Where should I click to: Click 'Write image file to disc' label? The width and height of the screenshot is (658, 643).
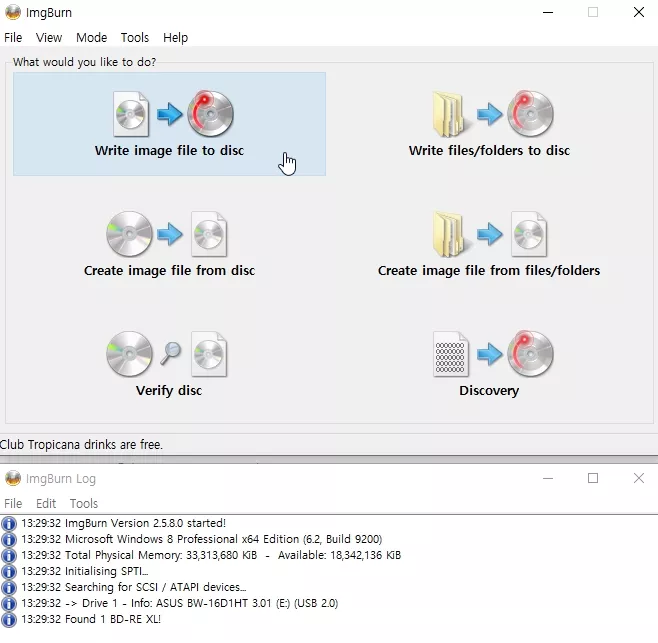[169, 151]
